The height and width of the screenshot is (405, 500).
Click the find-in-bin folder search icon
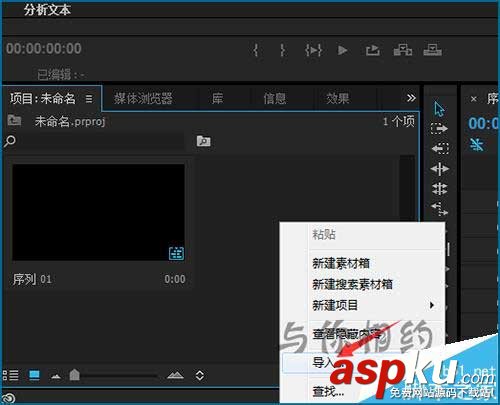[x=204, y=141]
